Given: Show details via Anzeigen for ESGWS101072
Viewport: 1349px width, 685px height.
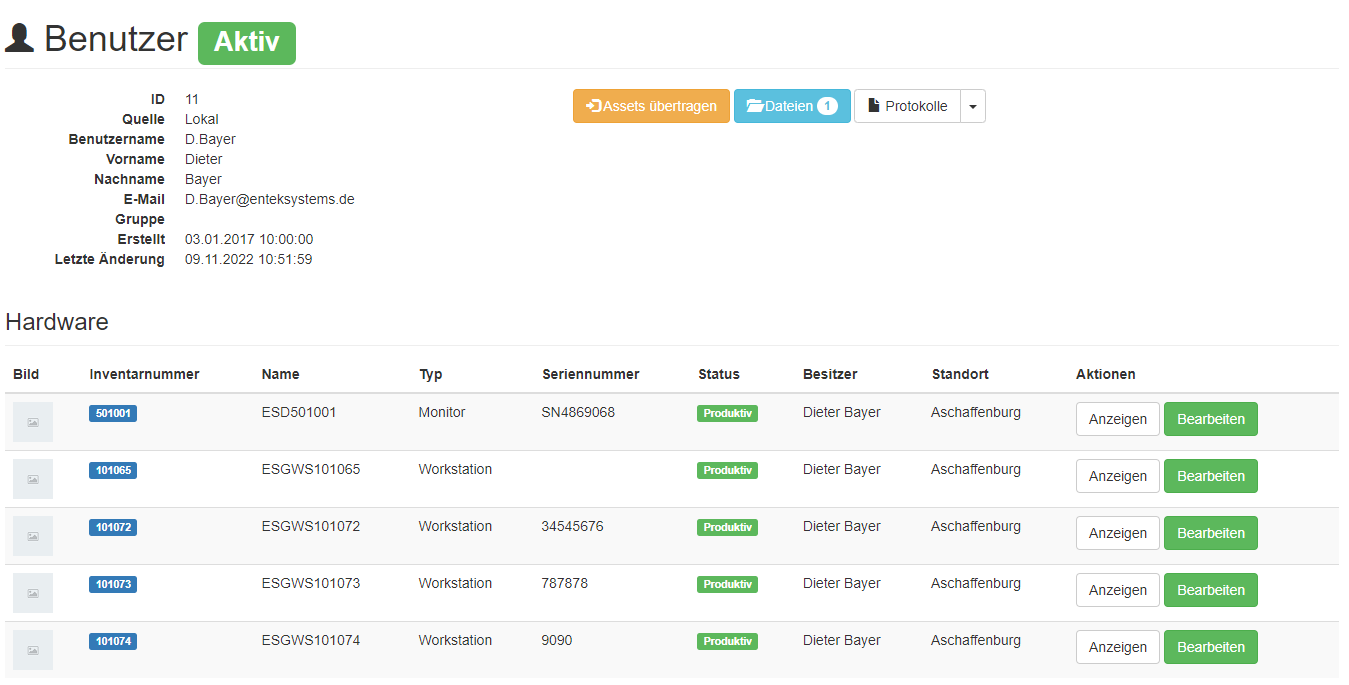Looking at the screenshot, I should click(x=1117, y=533).
